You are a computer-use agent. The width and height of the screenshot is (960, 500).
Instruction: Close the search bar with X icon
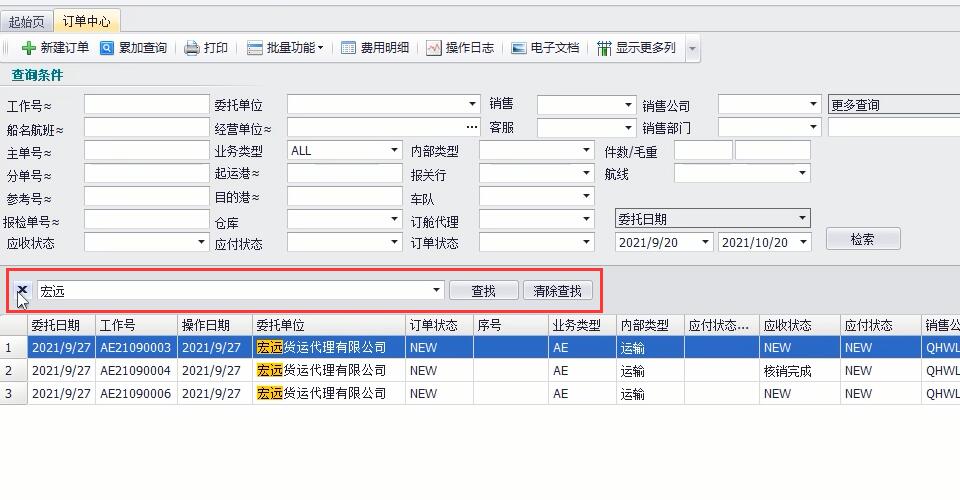[22, 290]
